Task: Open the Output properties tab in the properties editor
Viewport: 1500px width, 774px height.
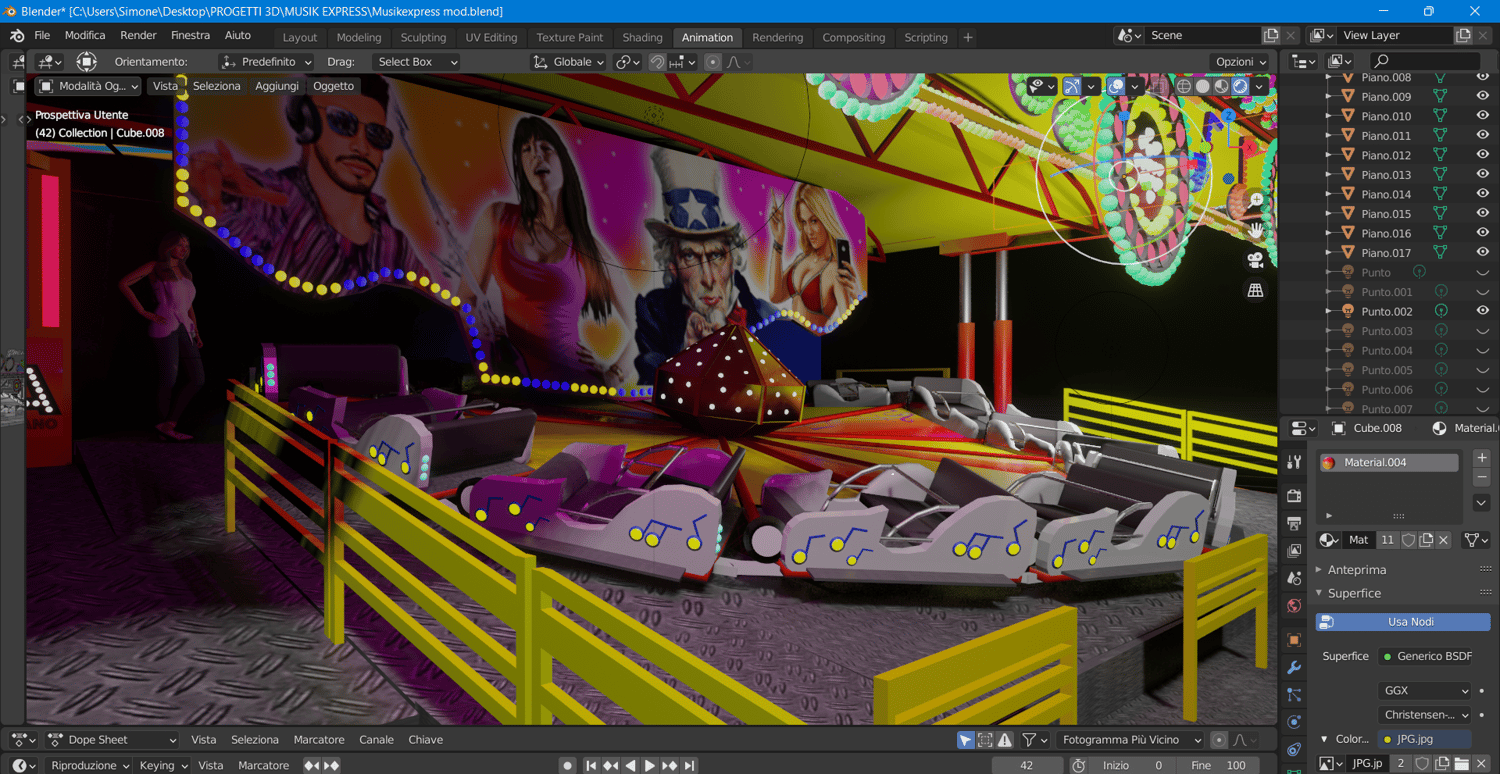Action: pyautogui.click(x=1294, y=523)
